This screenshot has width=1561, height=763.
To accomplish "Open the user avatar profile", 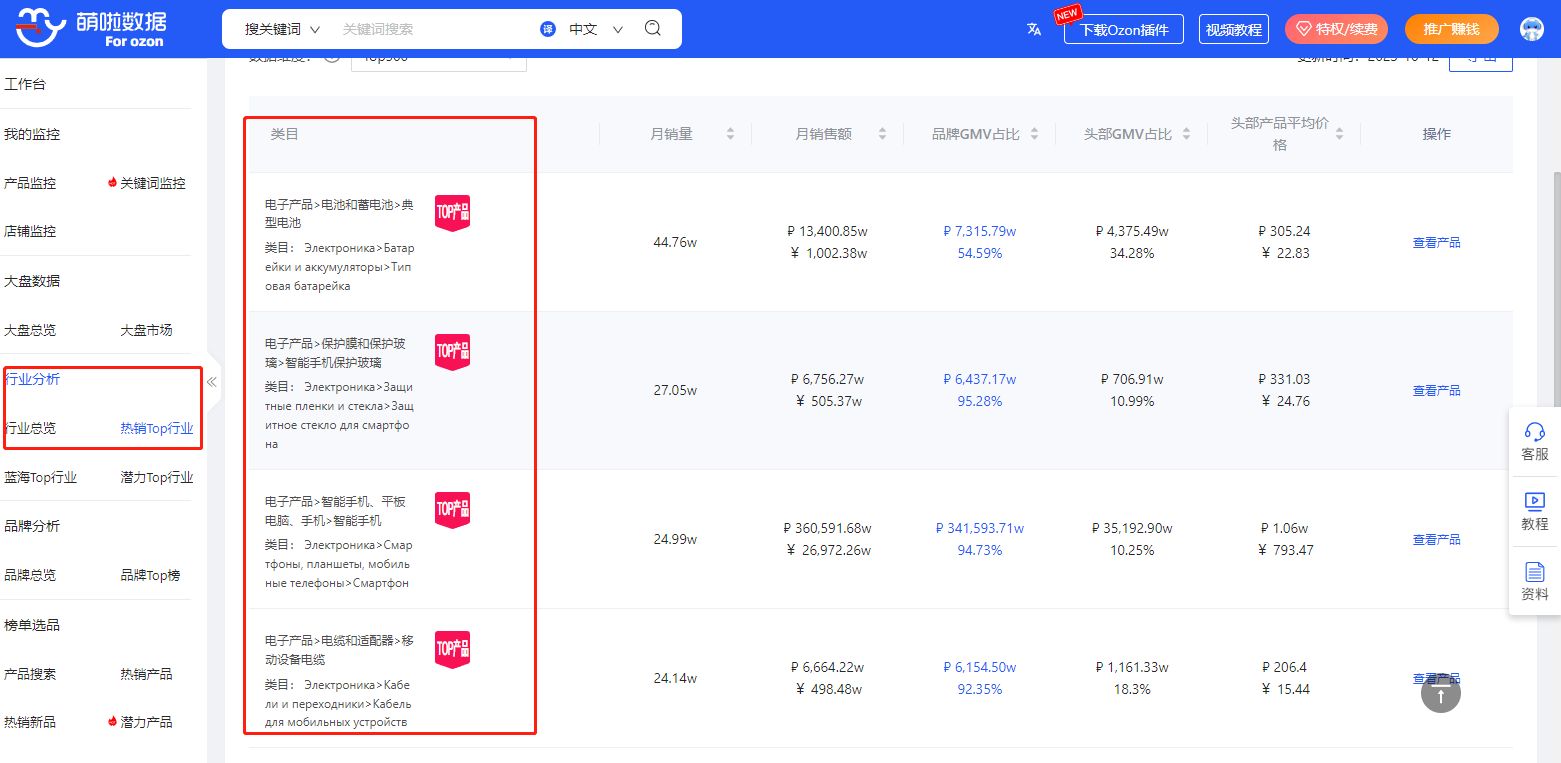I will pyautogui.click(x=1531, y=29).
